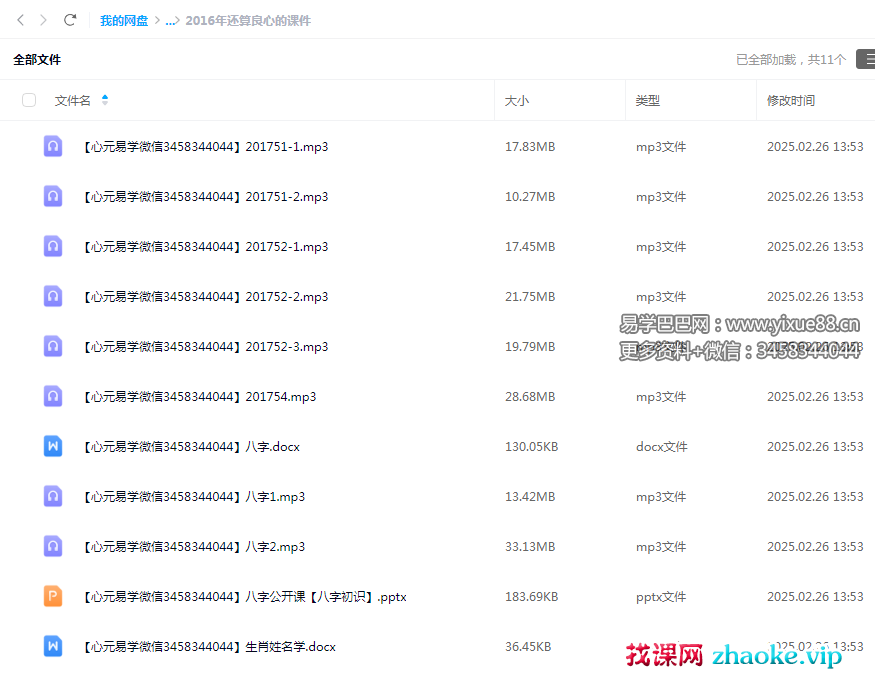Click the audio icon for 201754.mp3
Screen dimensions: 875x674
click(x=53, y=397)
